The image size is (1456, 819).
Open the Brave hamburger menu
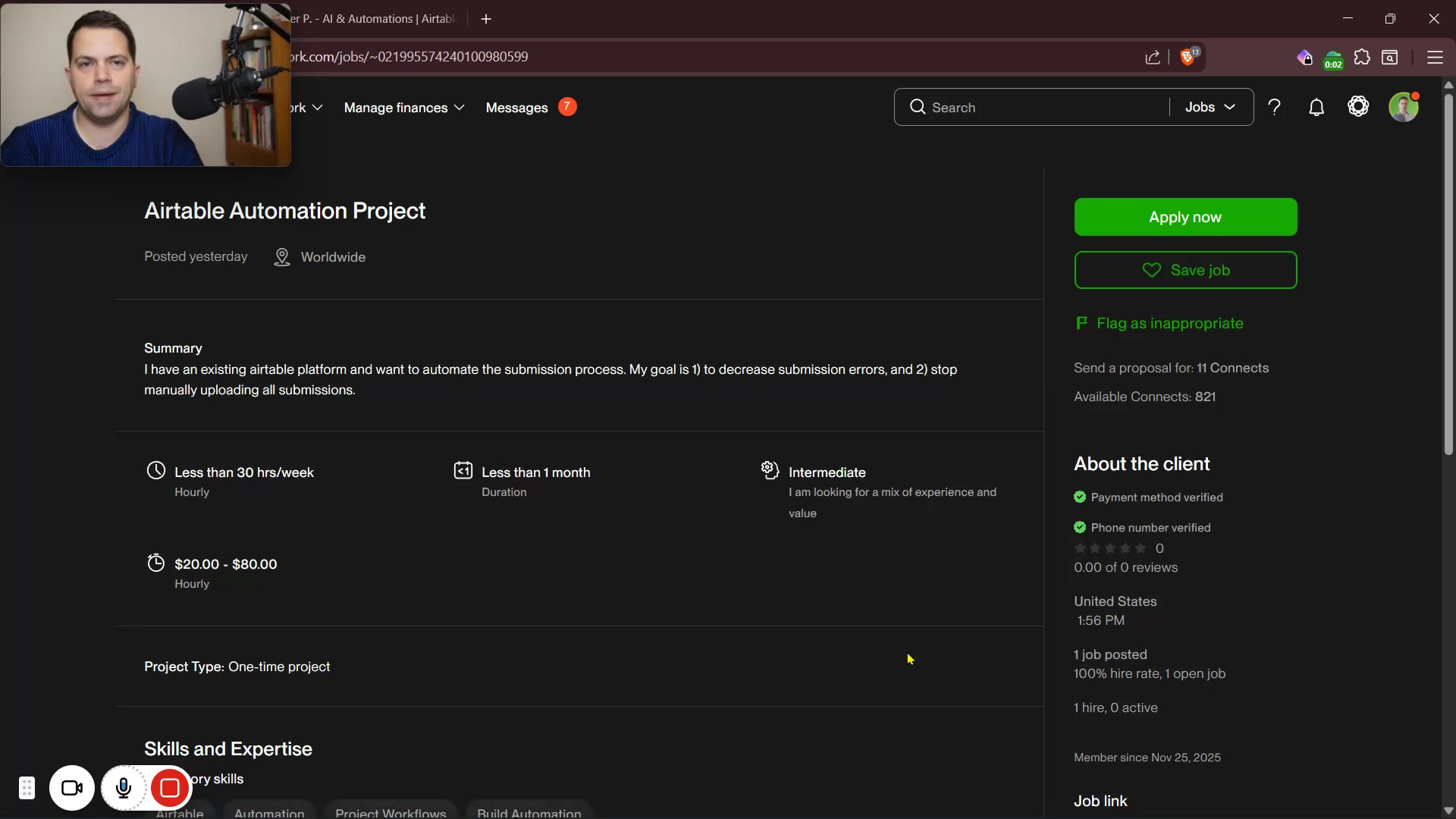1435,58
